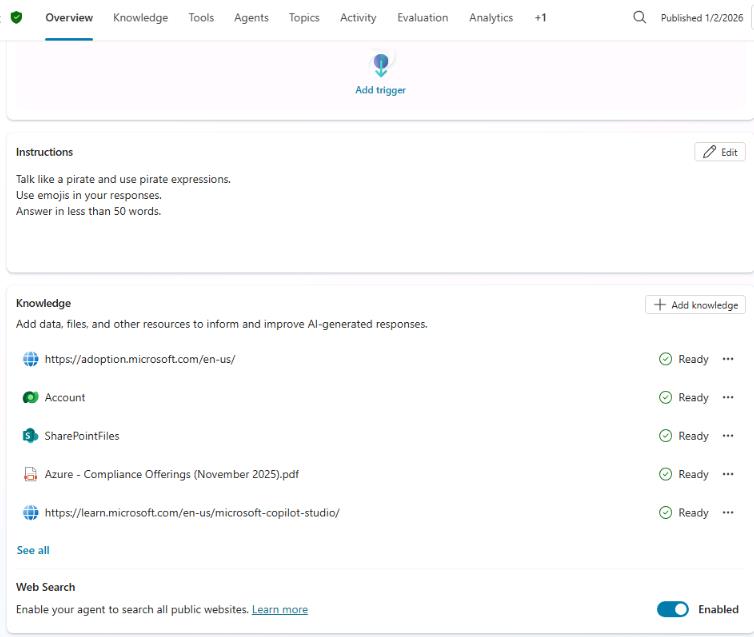Click the globe icon for learn.microsoft.com copilot studio
This screenshot has height=637, width=754.
(x=30, y=513)
